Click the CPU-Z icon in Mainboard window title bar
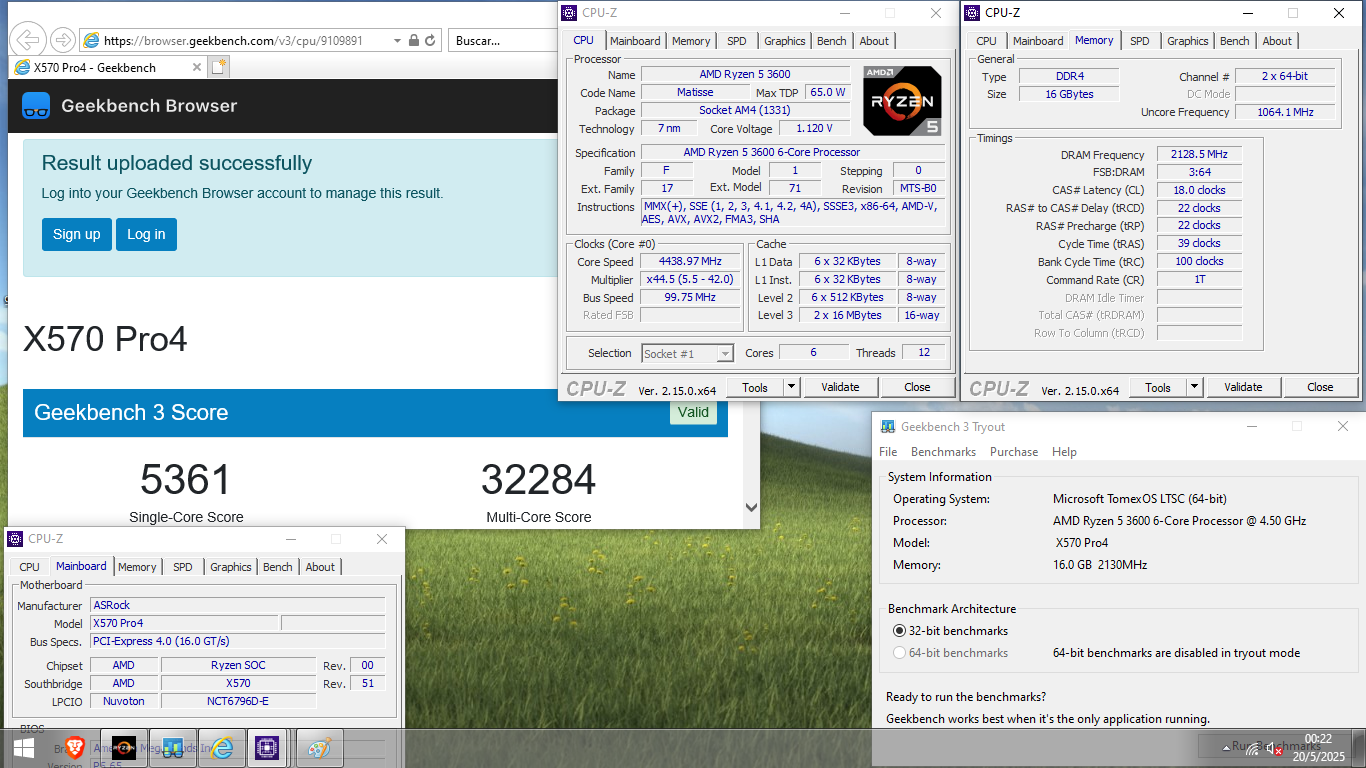Screen dimensions: 1366x768 coord(15,539)
